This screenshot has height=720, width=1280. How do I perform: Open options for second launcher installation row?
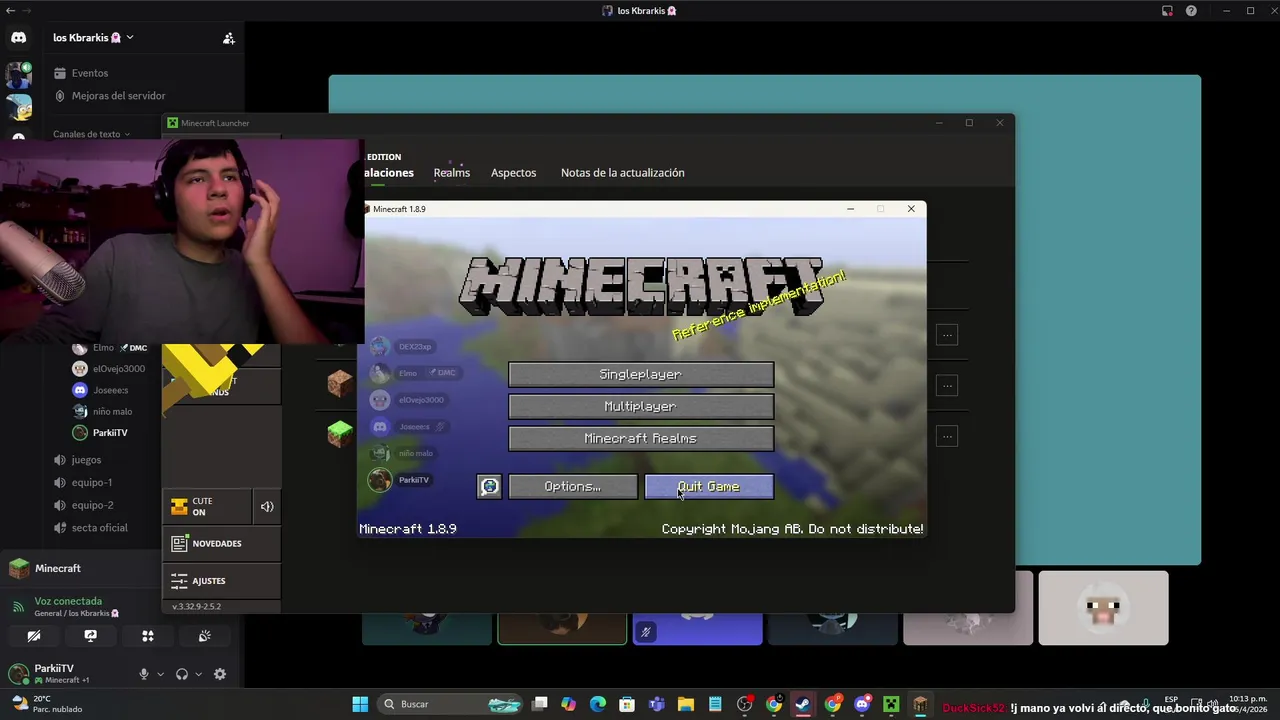point(947,385)
